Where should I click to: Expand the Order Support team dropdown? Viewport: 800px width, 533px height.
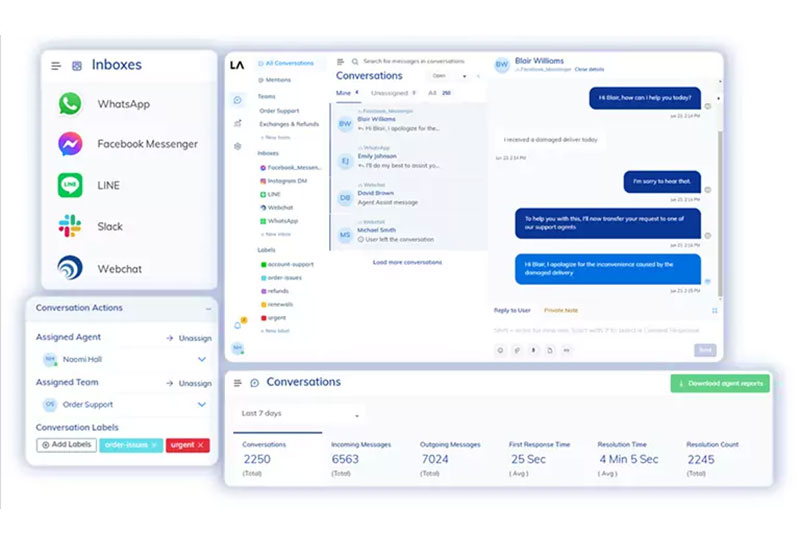(x=201, y=404)
